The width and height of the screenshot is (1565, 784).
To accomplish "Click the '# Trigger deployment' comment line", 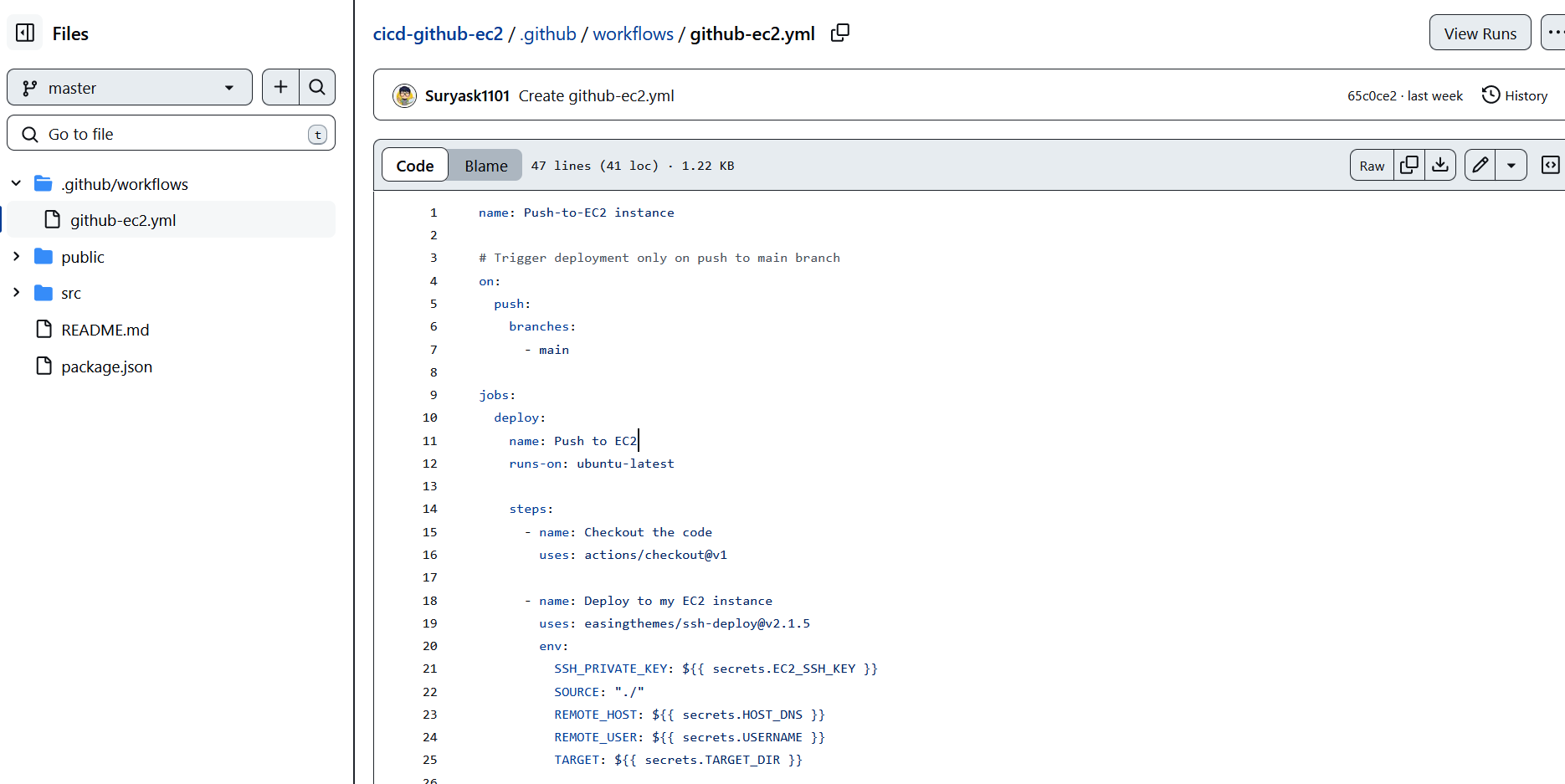I will point(659,258).
